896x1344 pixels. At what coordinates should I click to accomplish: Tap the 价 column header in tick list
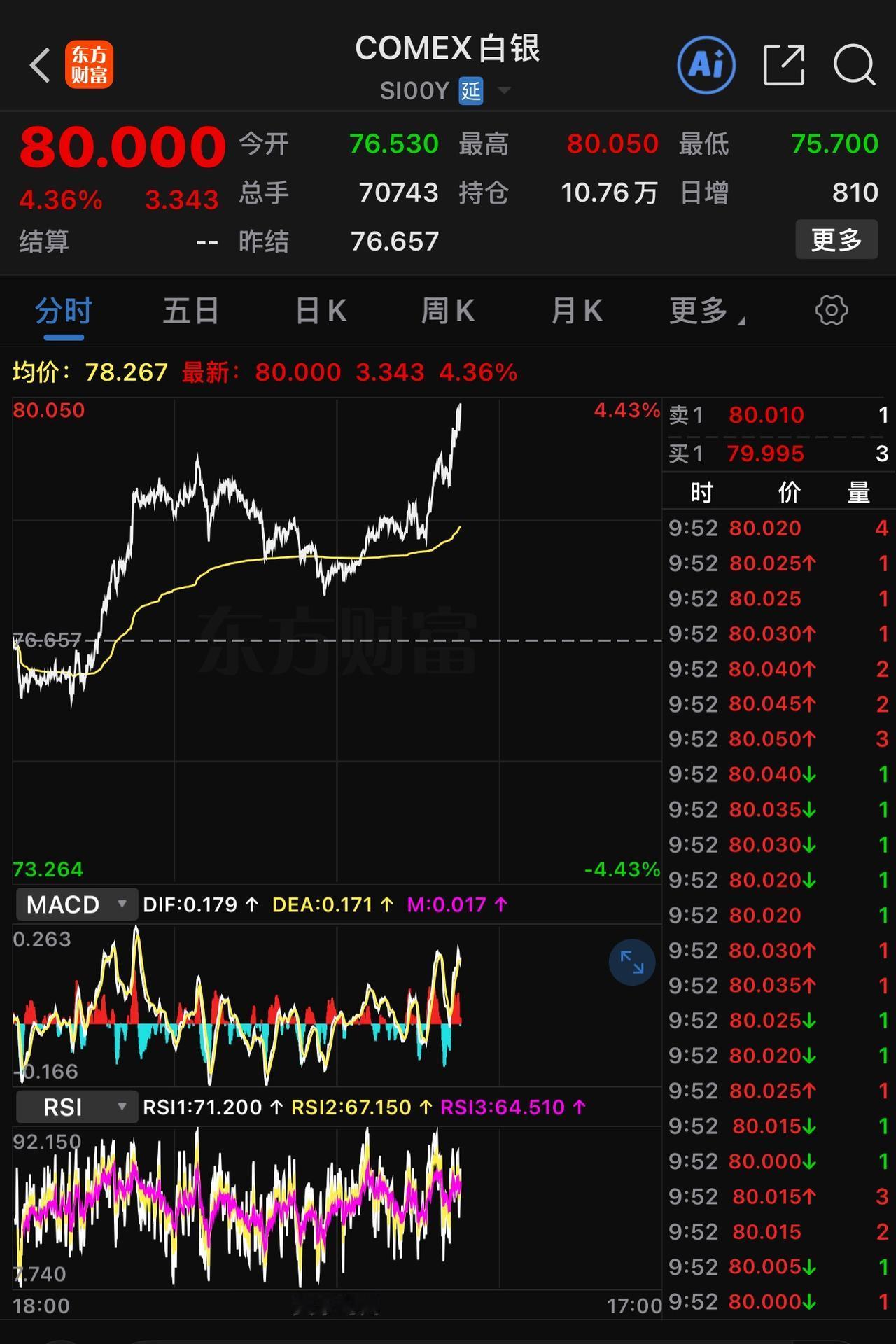[789, 492]
